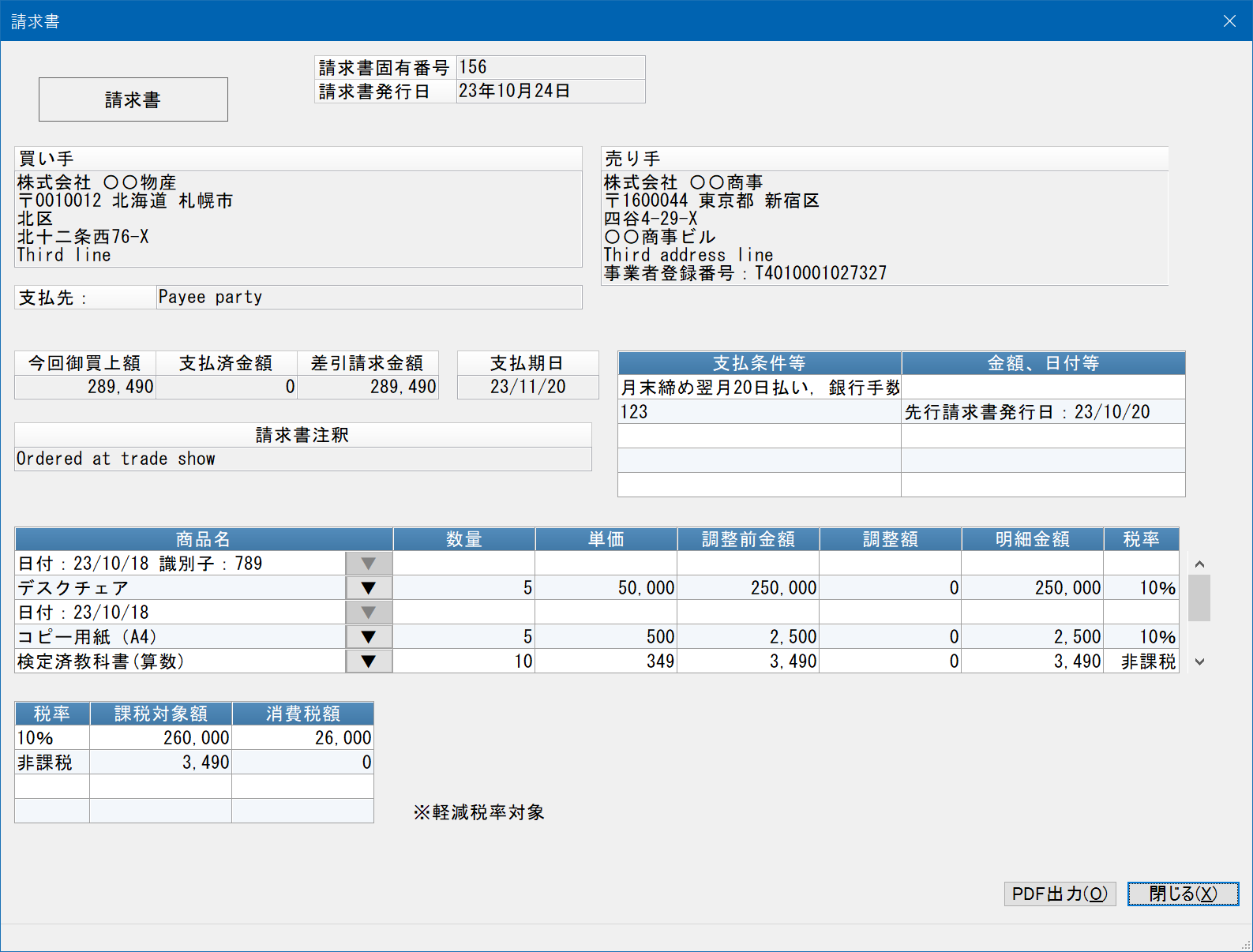Viewport: 1253px width, 952px height.
Task: Click the 商品名 column header
Action: click(204, 539)
